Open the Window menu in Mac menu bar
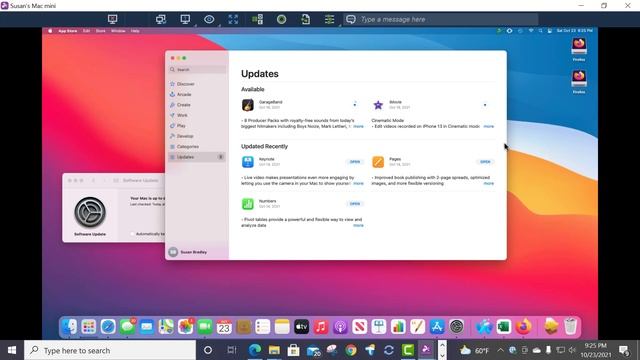 [118, 31]
